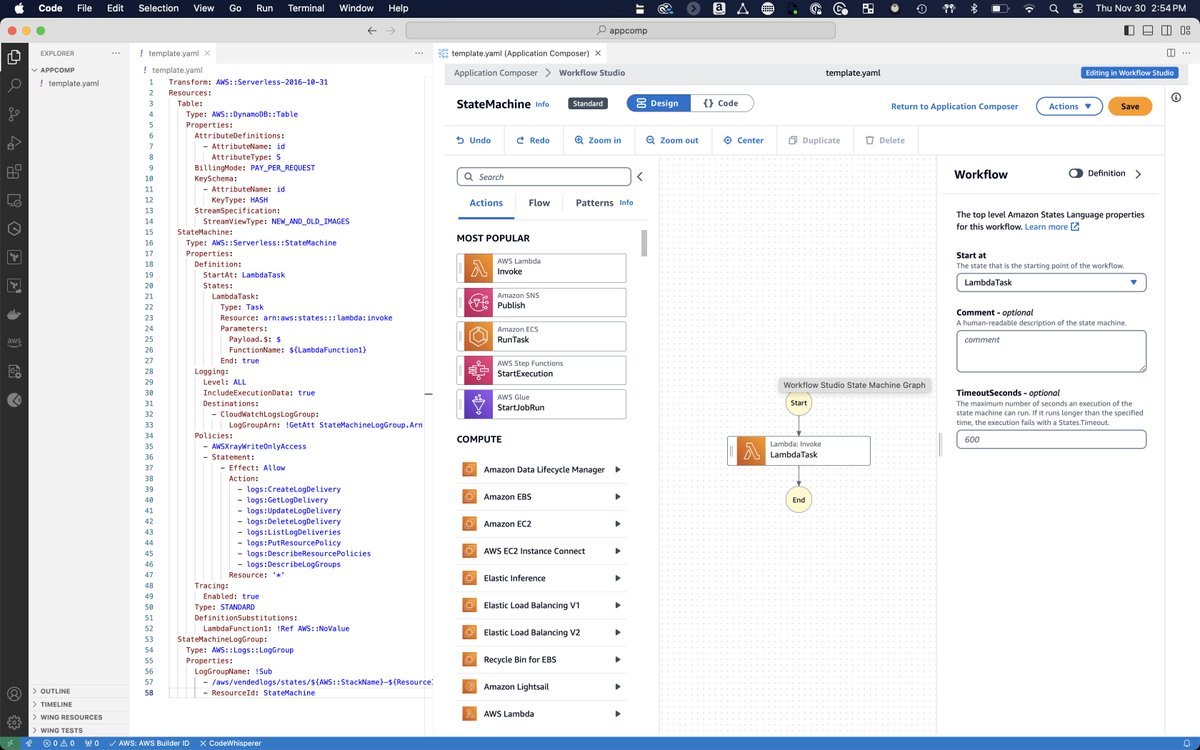Open Remote Explorer in activity bar

point(14,200)
